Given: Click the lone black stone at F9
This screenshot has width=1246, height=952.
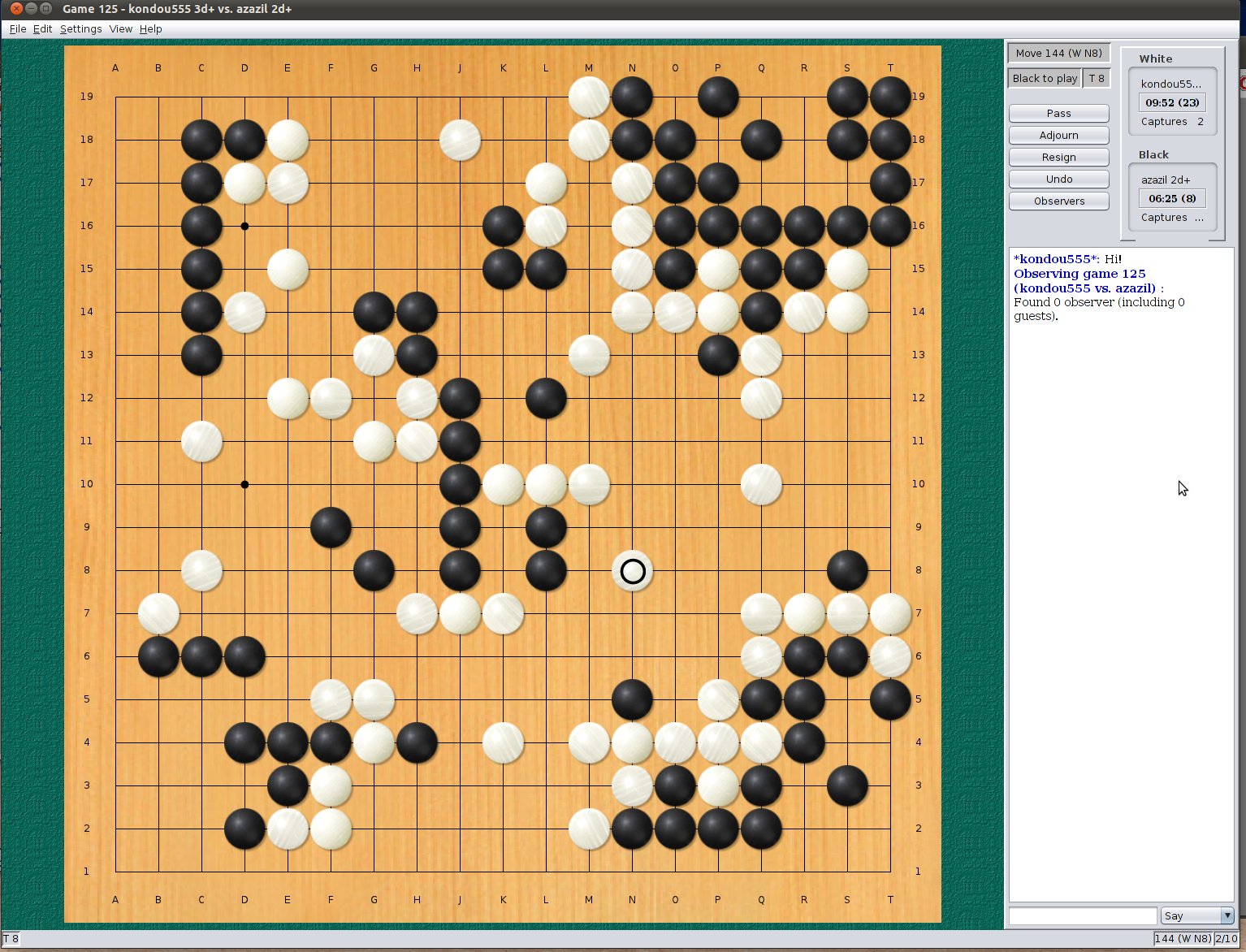Looking at the screenshot, I should click(x=331, y=527).
